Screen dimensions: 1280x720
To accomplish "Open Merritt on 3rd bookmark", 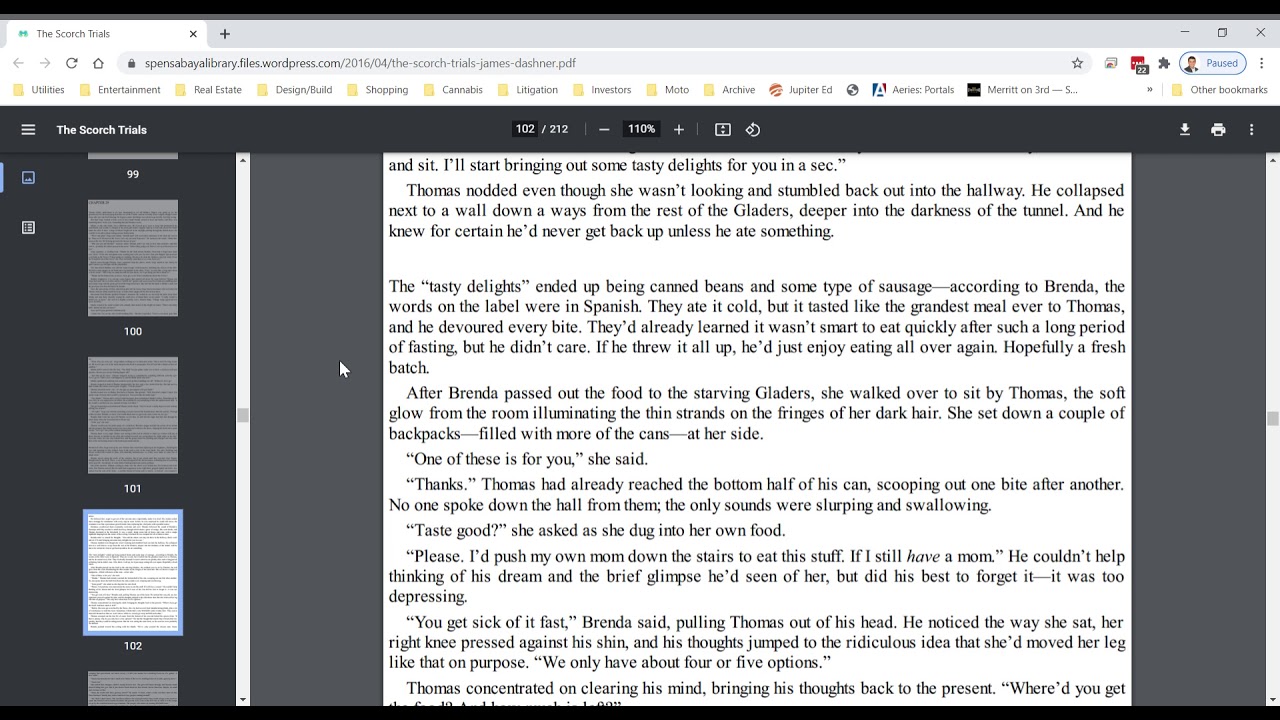I will (x=1023, y=90).
